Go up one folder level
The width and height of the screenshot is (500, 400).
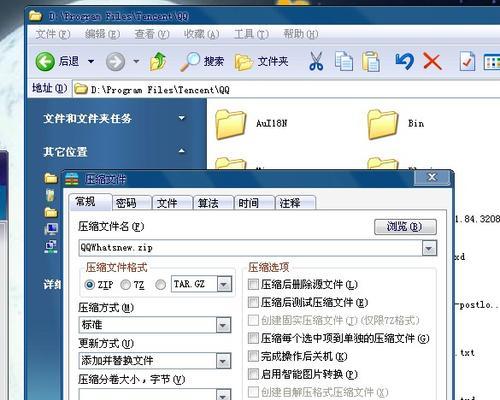point(158,61)
